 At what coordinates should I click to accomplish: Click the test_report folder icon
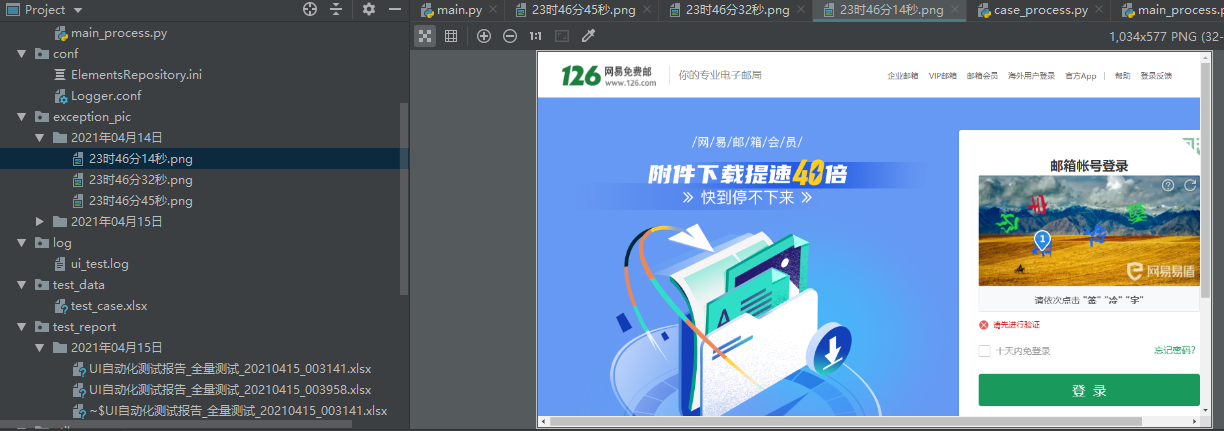42,327
